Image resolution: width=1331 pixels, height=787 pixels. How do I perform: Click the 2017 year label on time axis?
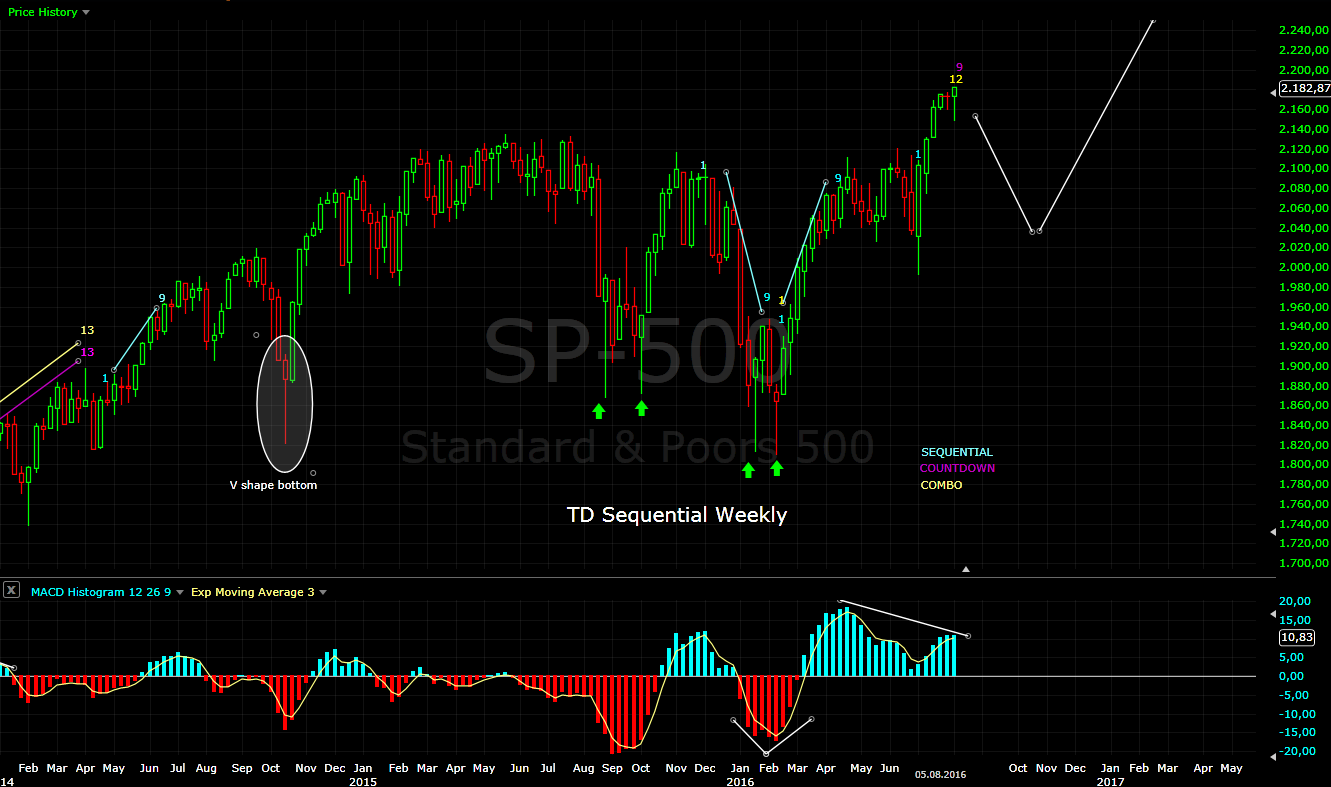click(x=1110, y=782)
